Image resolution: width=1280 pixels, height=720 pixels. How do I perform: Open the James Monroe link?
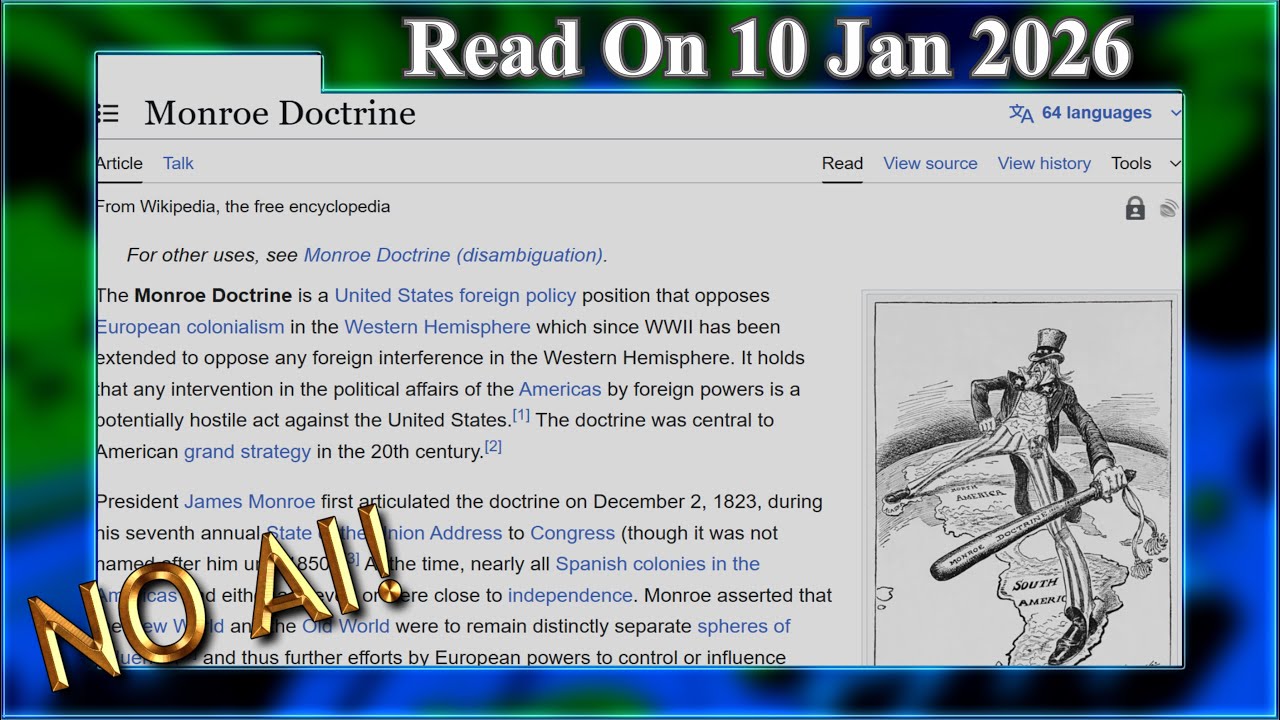coord(249,502)
